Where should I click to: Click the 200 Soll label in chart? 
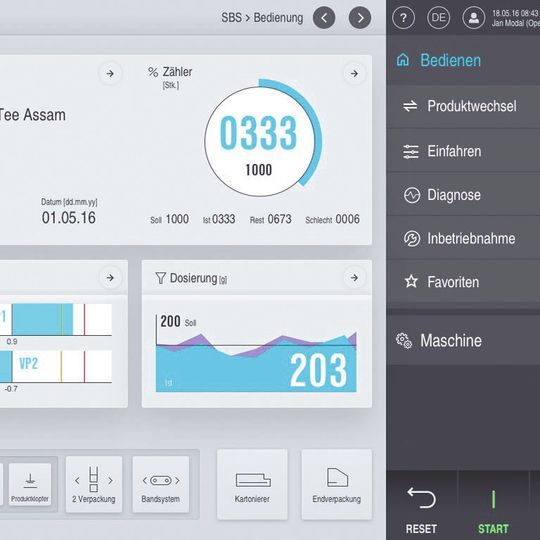tap(178, 322)
